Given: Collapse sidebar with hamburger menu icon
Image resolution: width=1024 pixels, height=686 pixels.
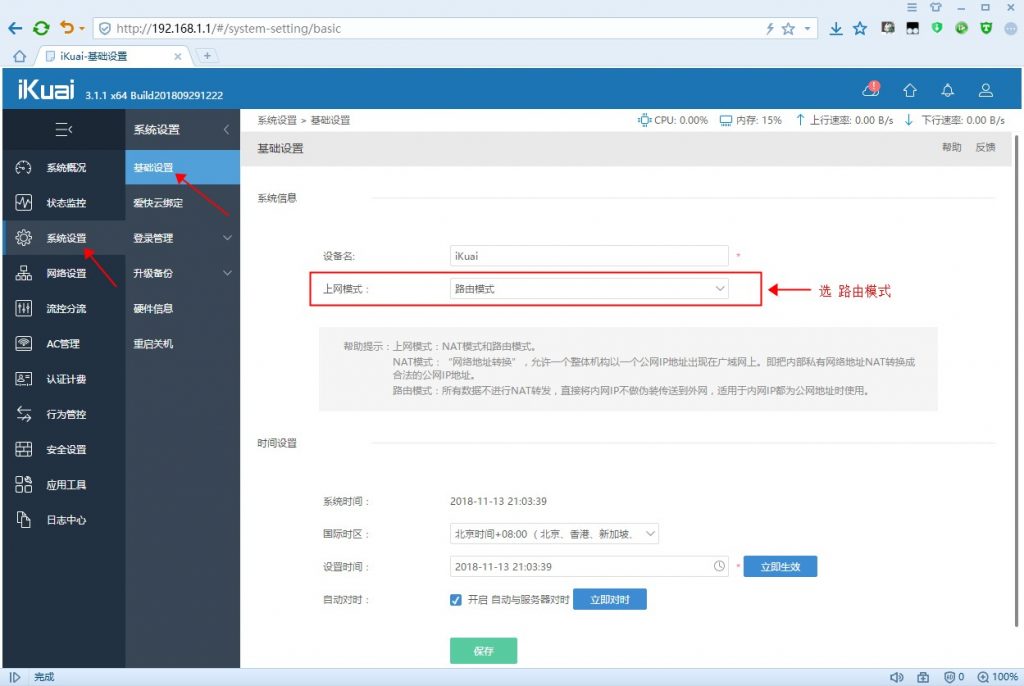Looking at the screenshot, I should coord(63,129).
